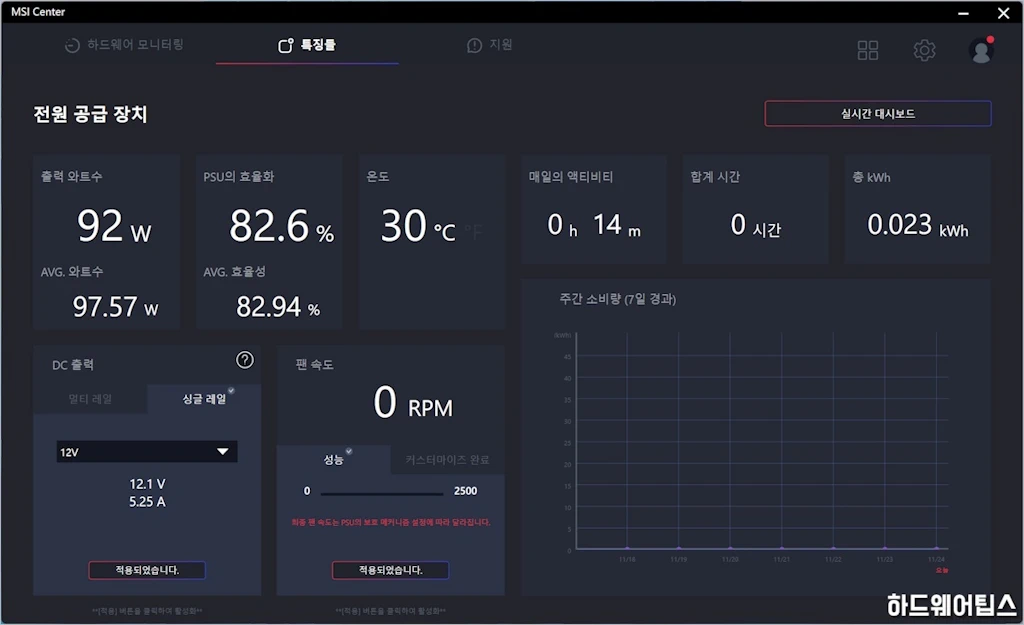The image size is (1024, 625).
Task: Click the 0.023 kWh total value
Action: [x=918, y=225]
